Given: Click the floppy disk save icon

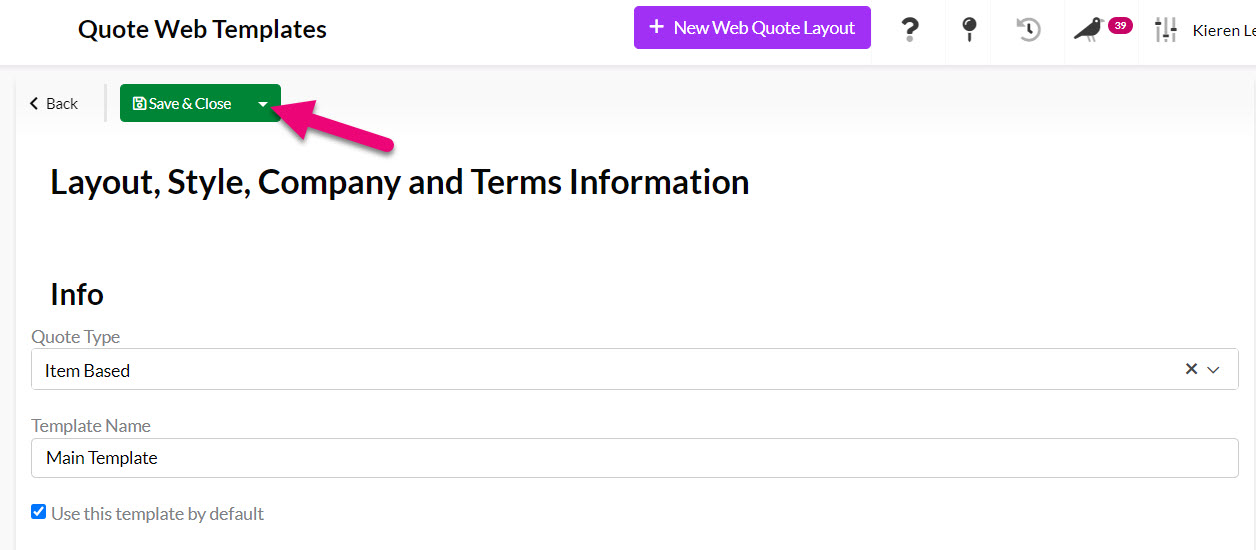Looking at the screenshot, I should coord(139,103).
